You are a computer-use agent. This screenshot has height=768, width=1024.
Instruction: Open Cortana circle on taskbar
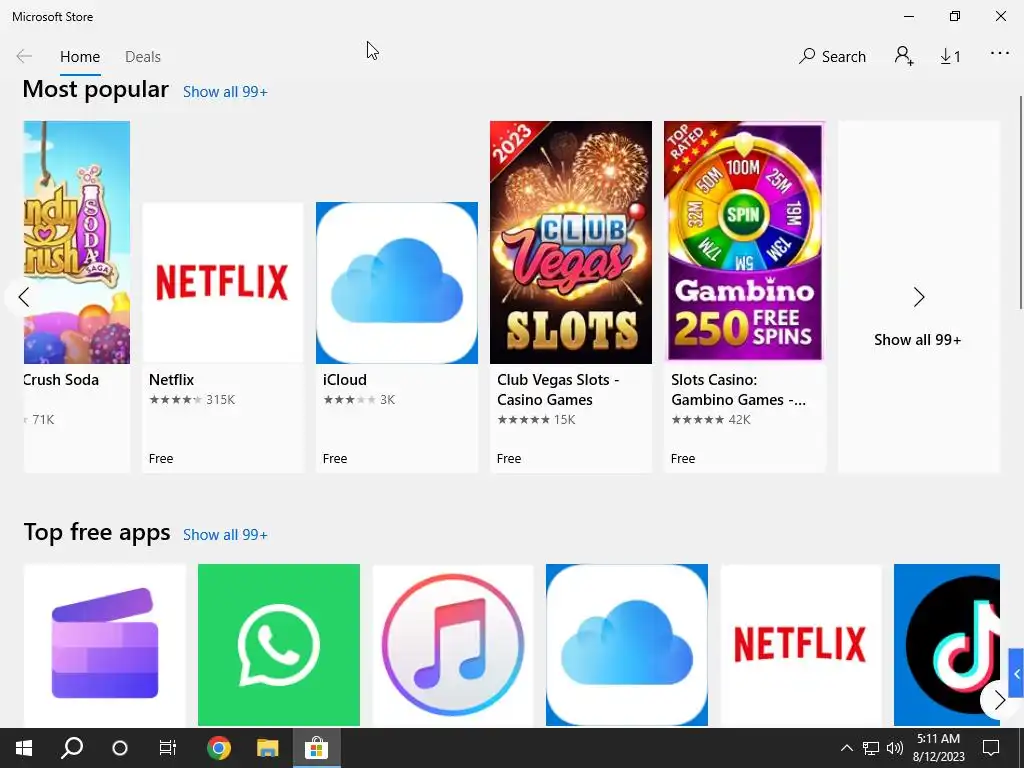(x=120, y=748)
